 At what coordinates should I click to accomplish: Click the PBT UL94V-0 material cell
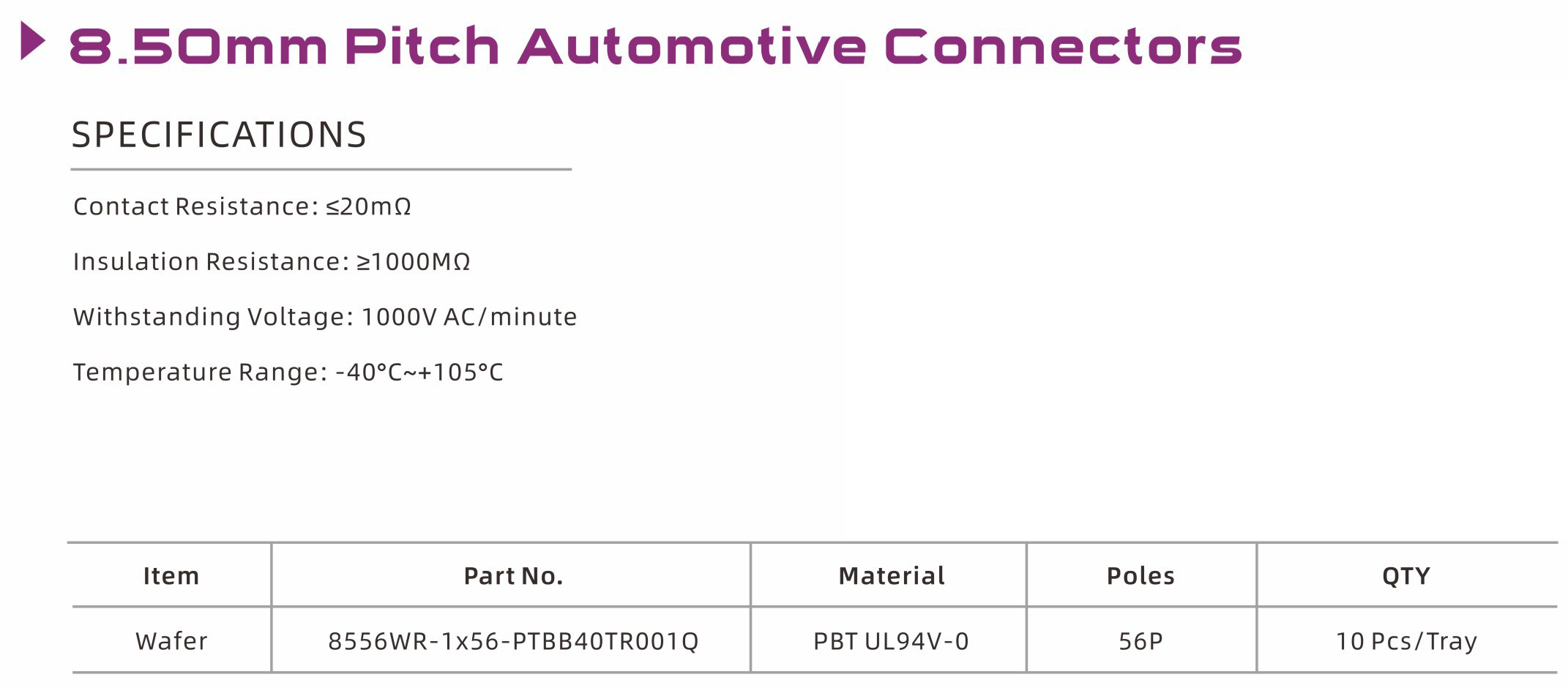(891, 641)
